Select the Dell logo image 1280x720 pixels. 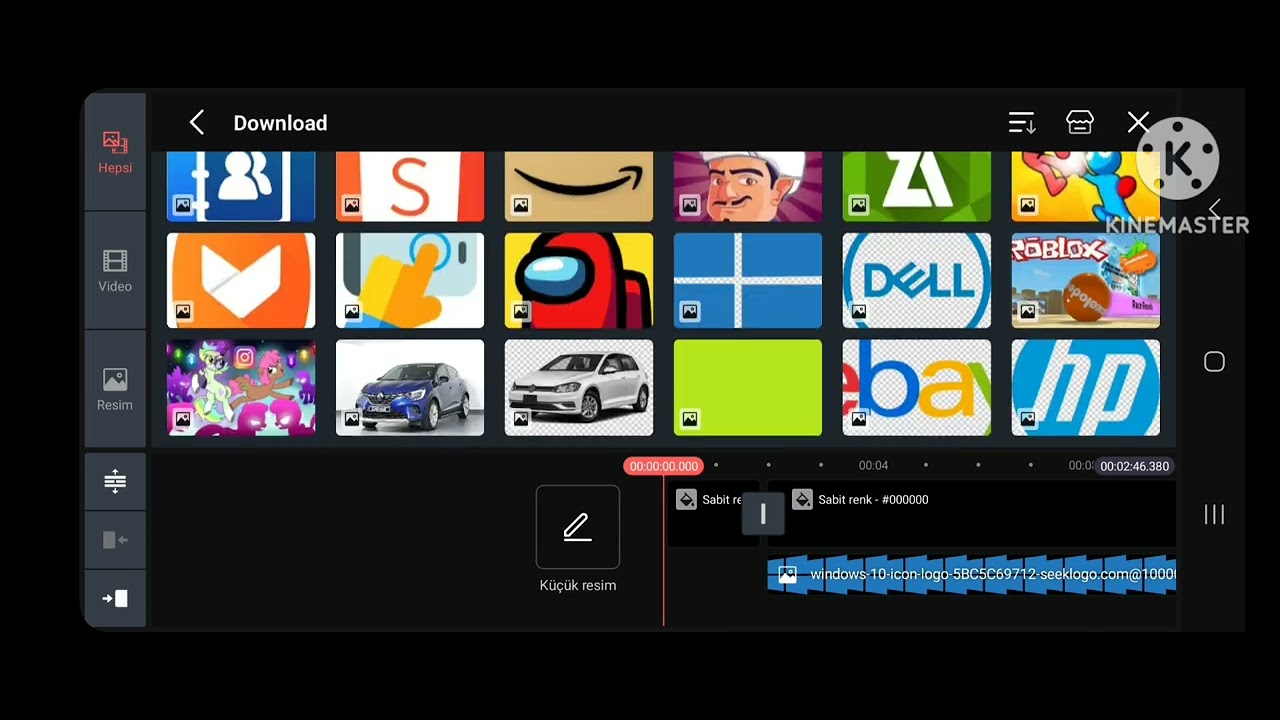917,281
